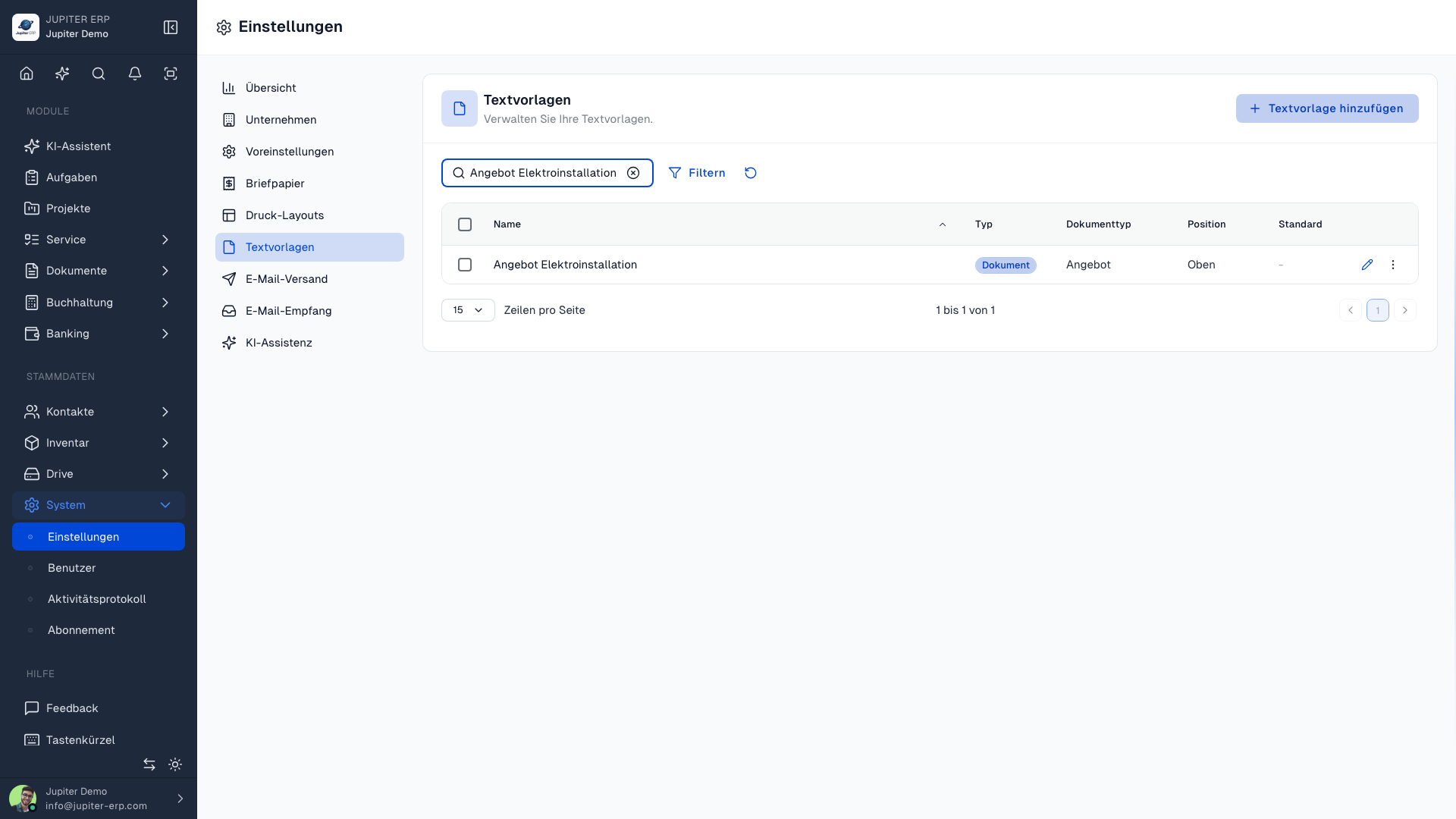Click the Jupiter ERP logo

(x=26, y=27)
